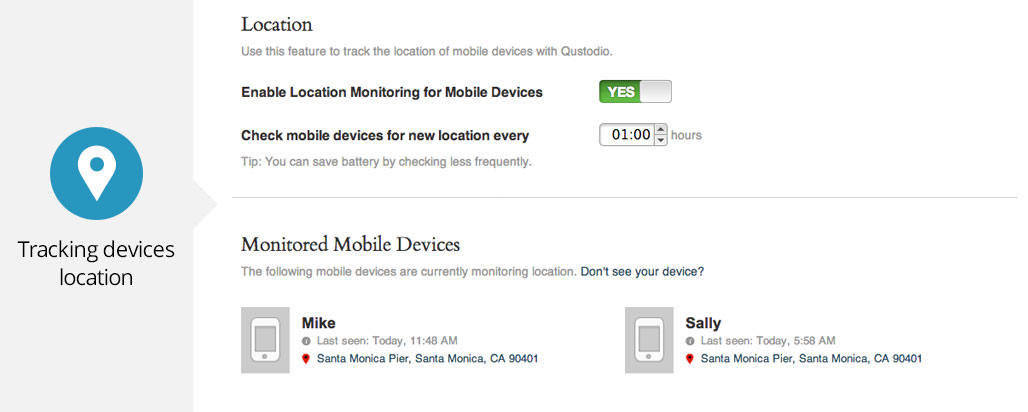The width and height of the screenshot is (1028, 412).
Task: Decrease check interval with the down arrow
Action: pos(660,140)
